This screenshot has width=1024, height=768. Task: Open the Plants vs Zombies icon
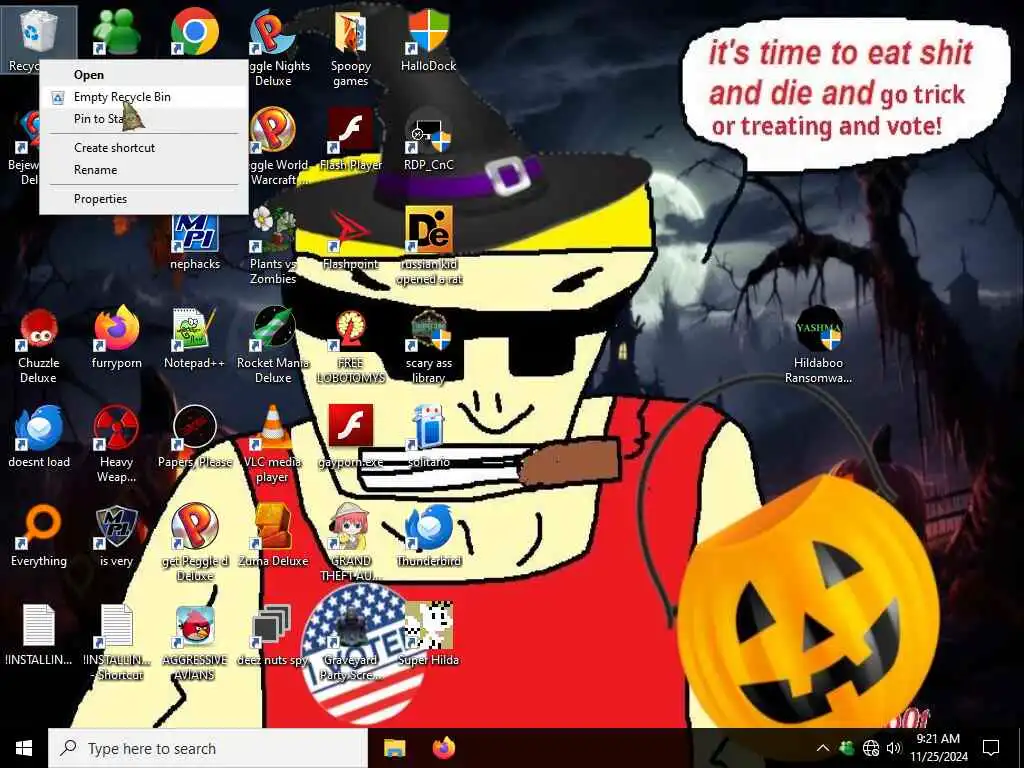point(273,246)
